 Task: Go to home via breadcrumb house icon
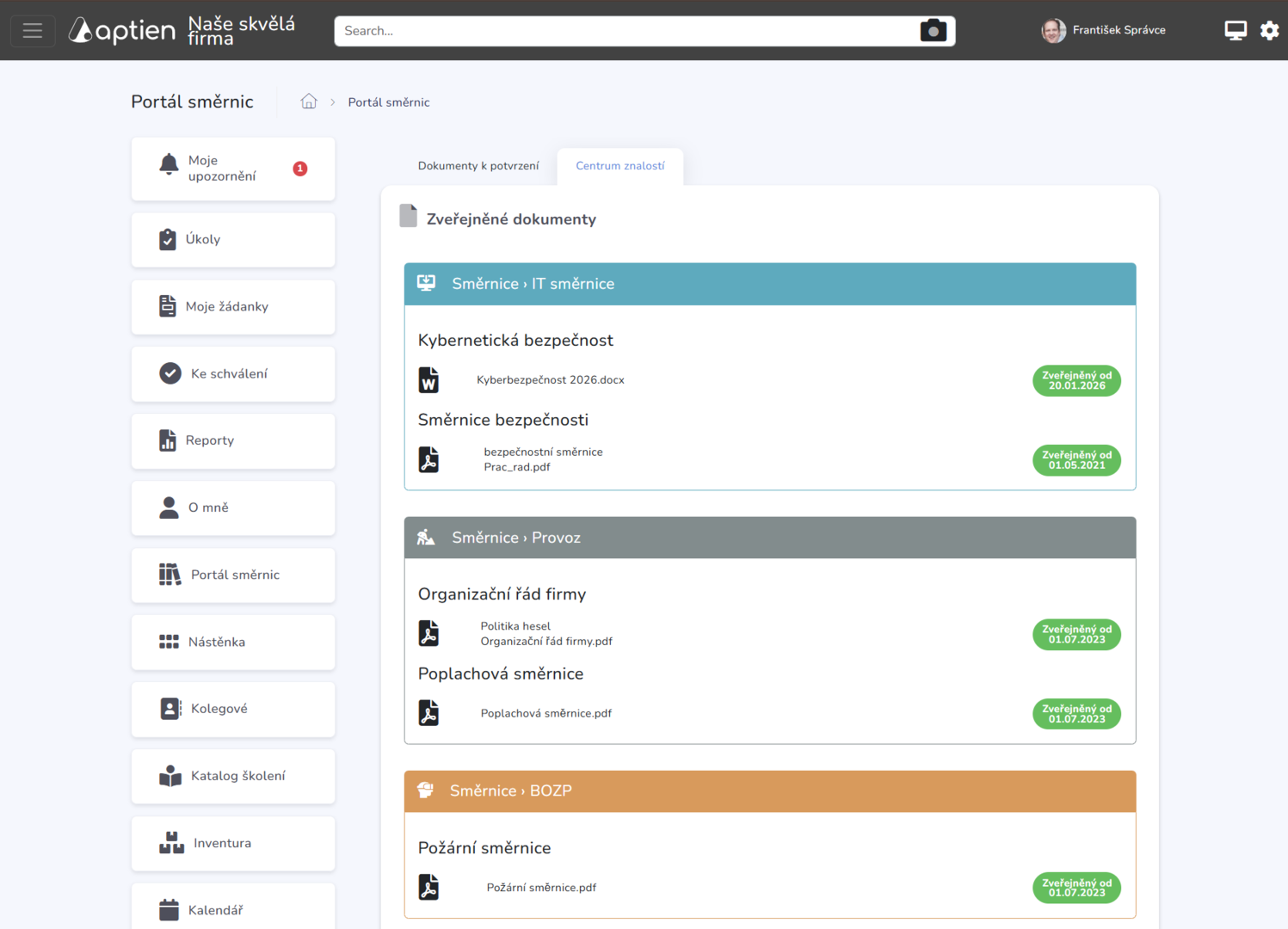coord(309,102)
